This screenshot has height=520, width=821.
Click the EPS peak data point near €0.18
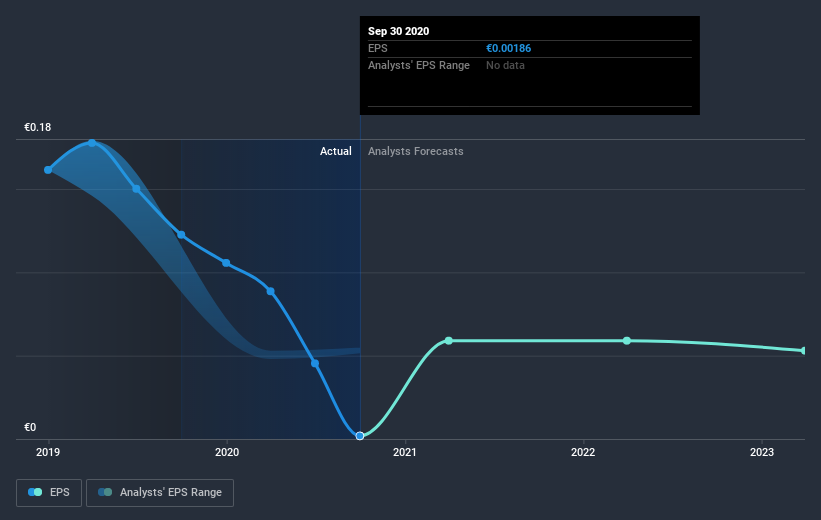coord(92,142)
